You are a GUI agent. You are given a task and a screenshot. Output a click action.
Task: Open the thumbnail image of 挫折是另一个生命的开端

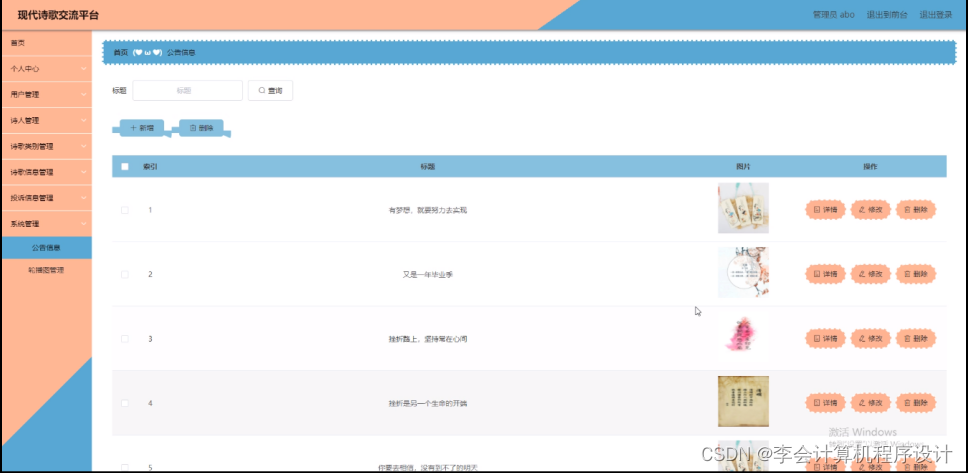743,401
